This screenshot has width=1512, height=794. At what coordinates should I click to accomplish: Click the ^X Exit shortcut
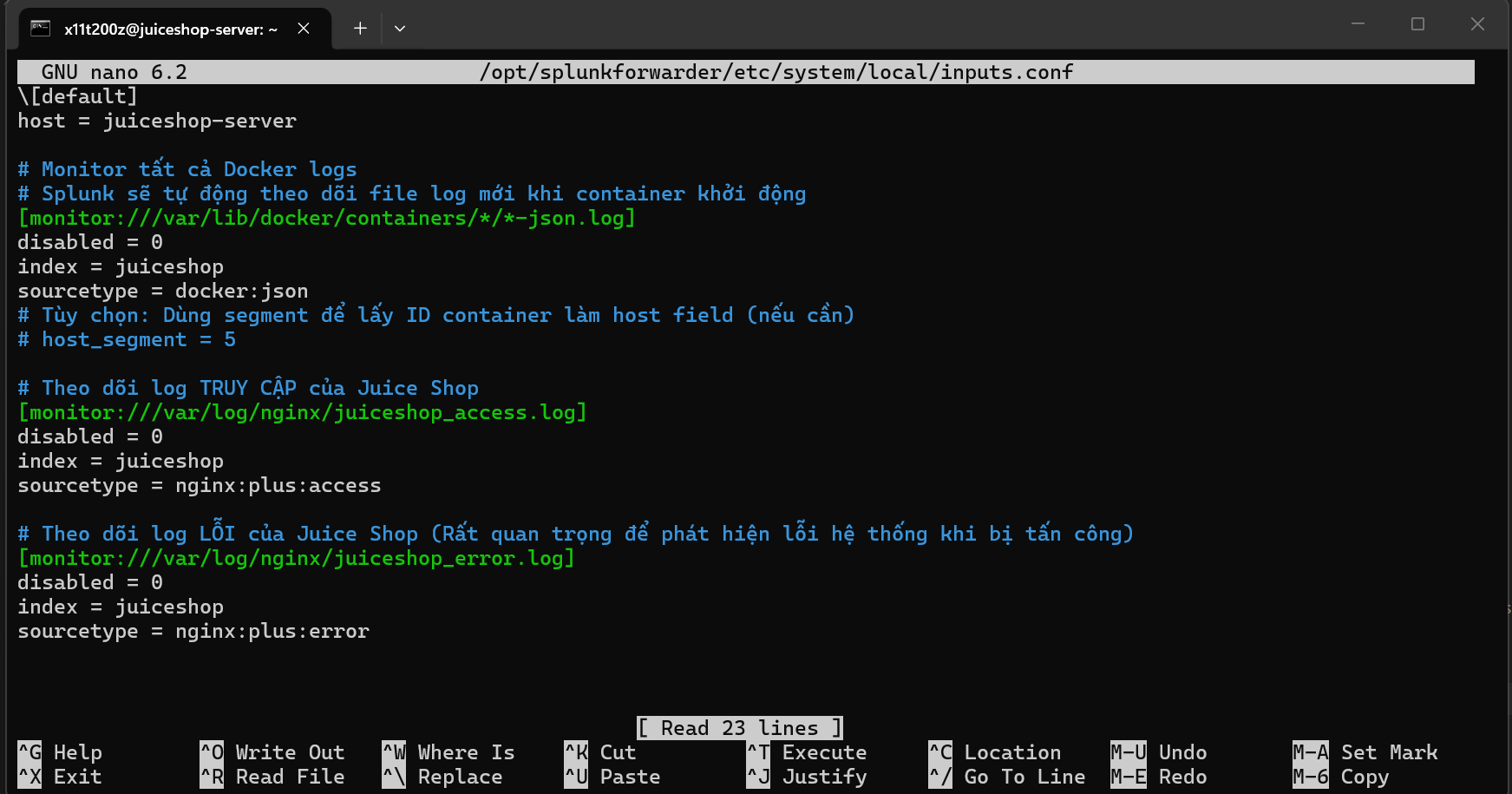61,777
